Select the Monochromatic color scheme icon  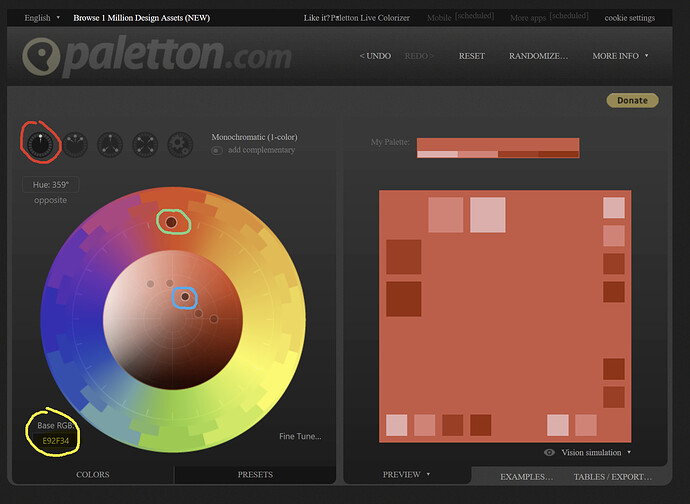pyautogui.click(x=40, y=144)
